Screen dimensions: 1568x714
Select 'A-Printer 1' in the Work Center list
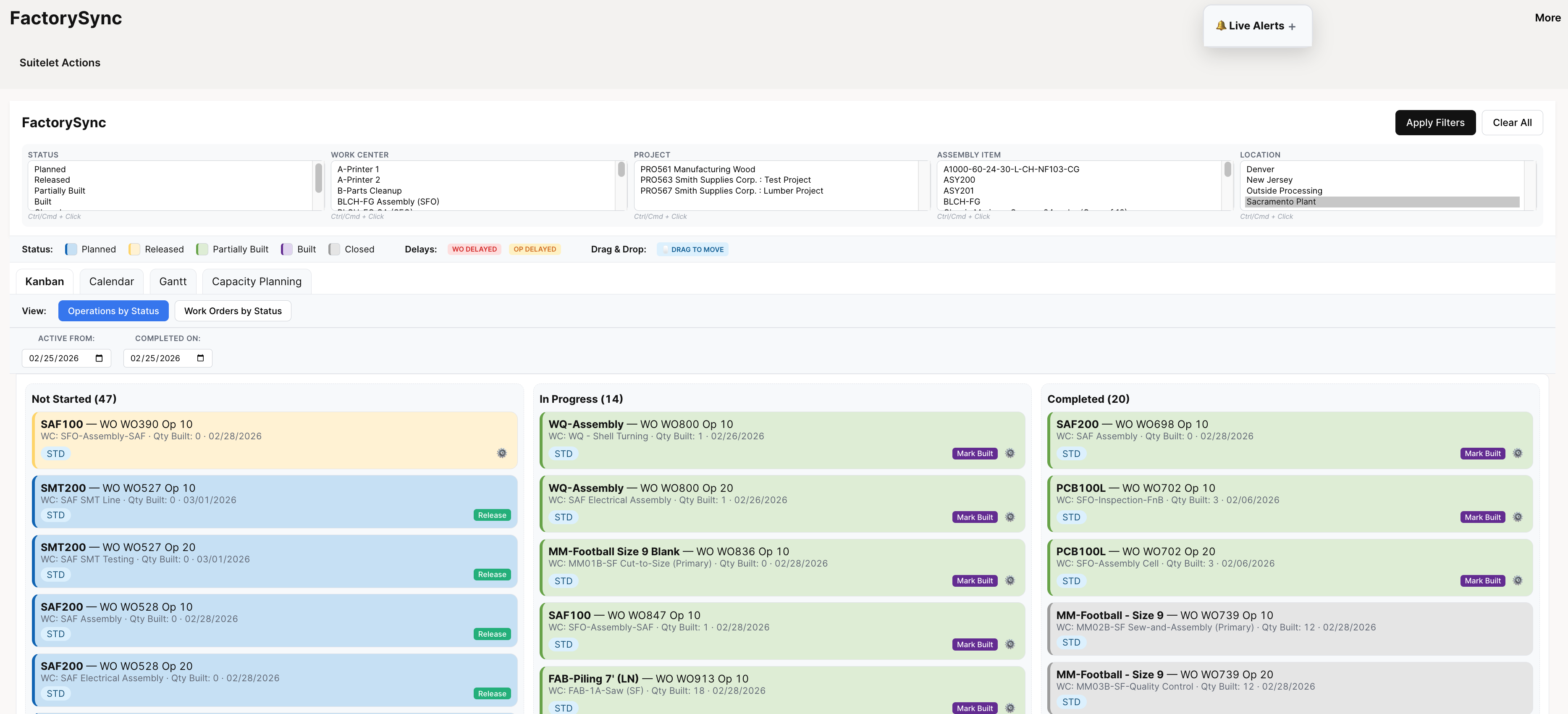(x=358, y=168)
